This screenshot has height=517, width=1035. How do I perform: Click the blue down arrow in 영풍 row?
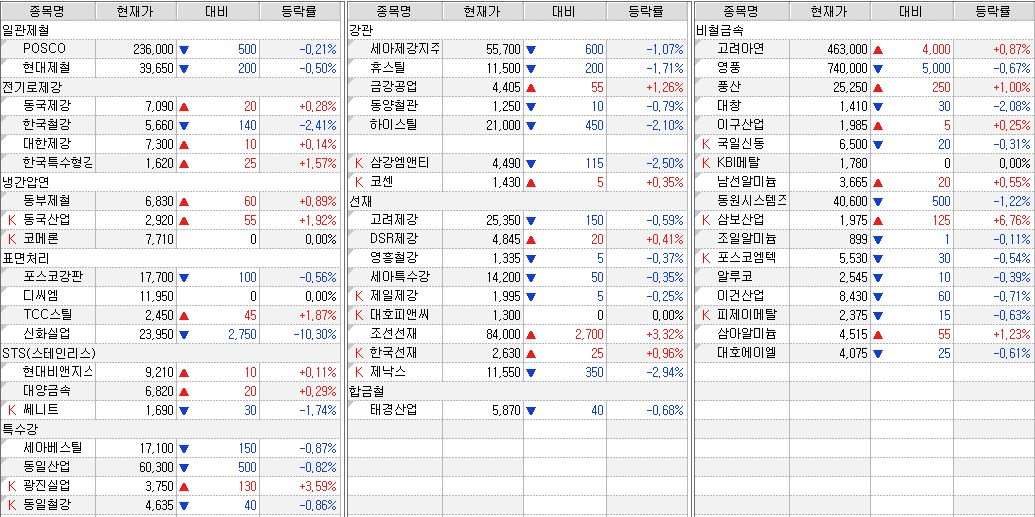click(x=878, y=69)
